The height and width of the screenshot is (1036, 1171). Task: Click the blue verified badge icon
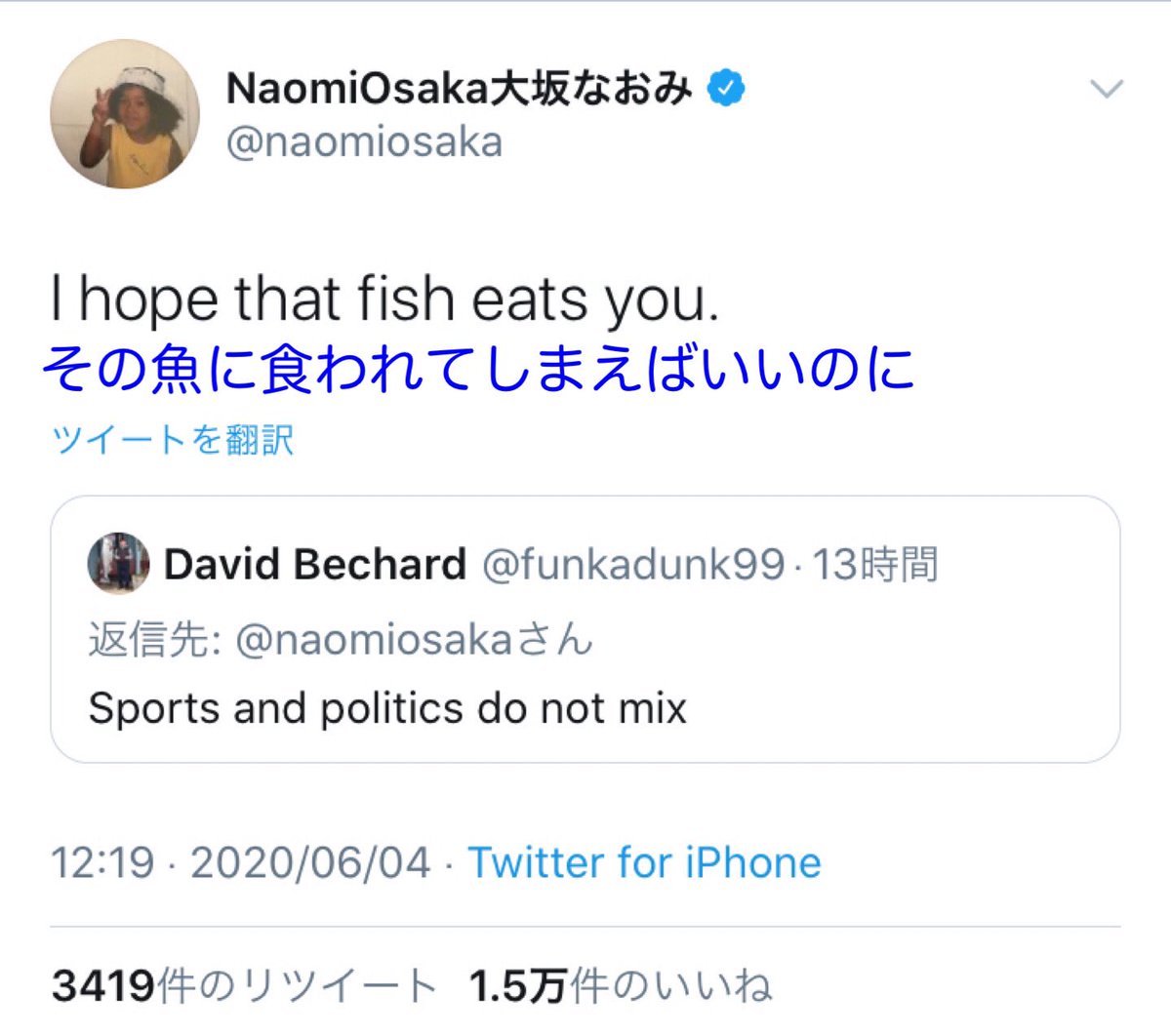point(725,89)
